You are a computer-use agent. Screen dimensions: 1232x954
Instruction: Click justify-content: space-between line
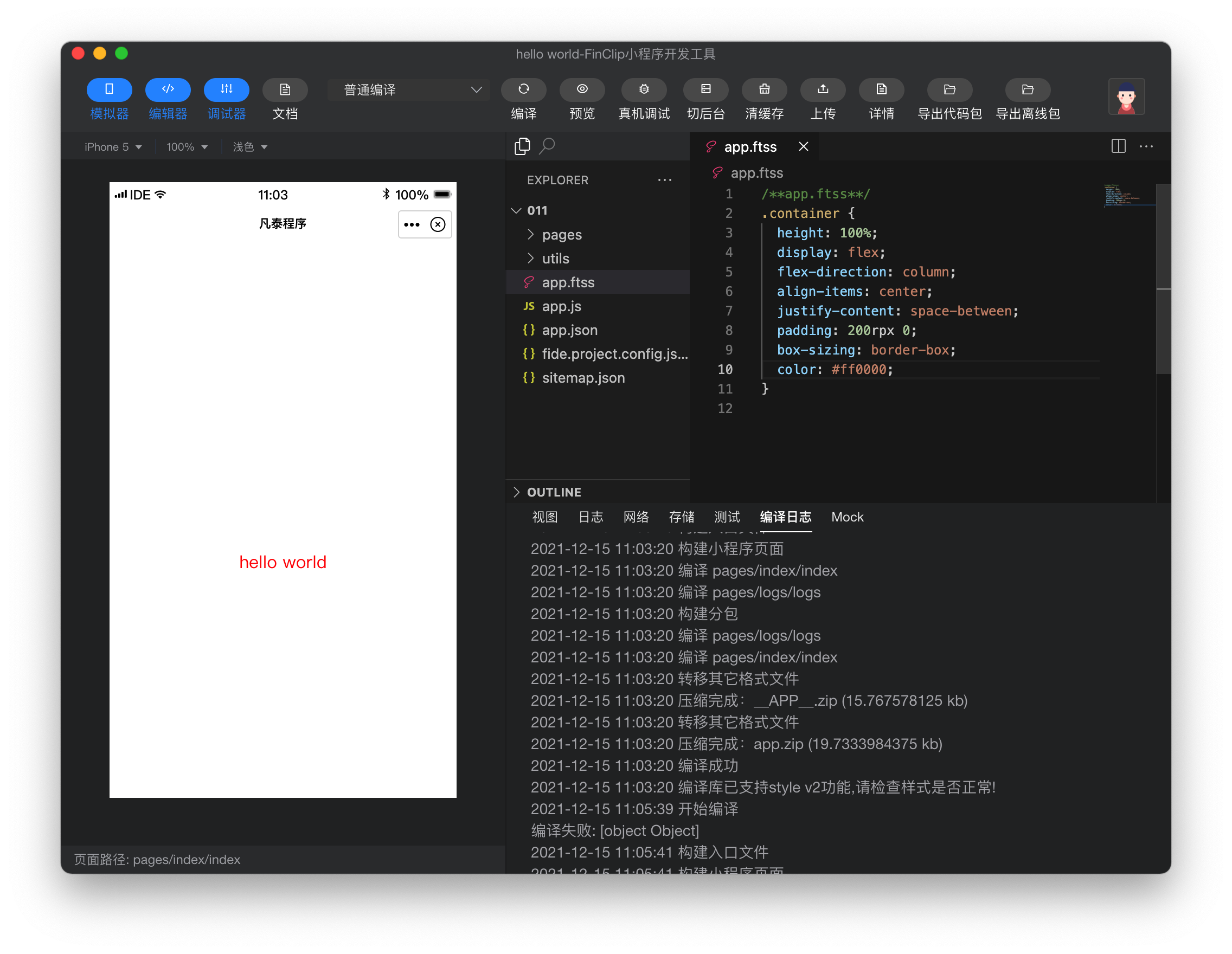897,311
